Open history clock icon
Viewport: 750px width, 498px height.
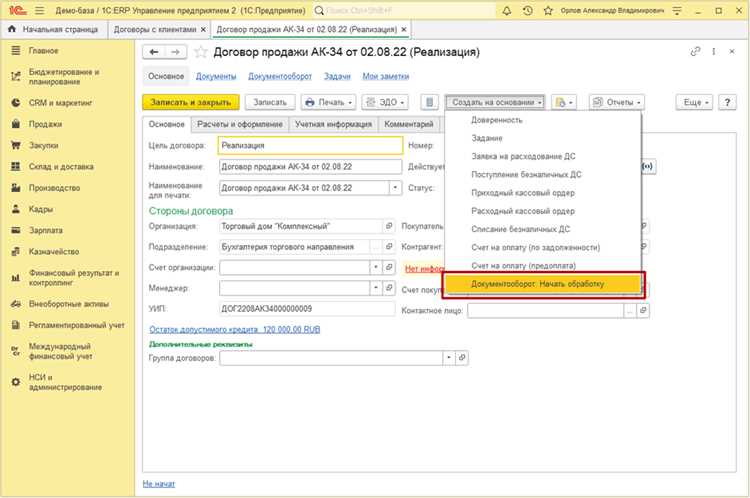coord(528,10)
